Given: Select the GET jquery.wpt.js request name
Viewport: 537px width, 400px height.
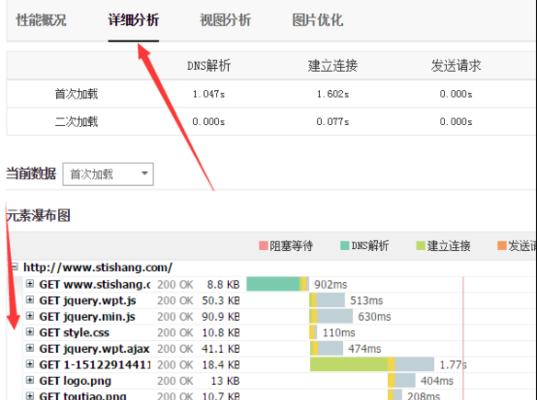Looking at the screenshot, I should click(88, 300).
